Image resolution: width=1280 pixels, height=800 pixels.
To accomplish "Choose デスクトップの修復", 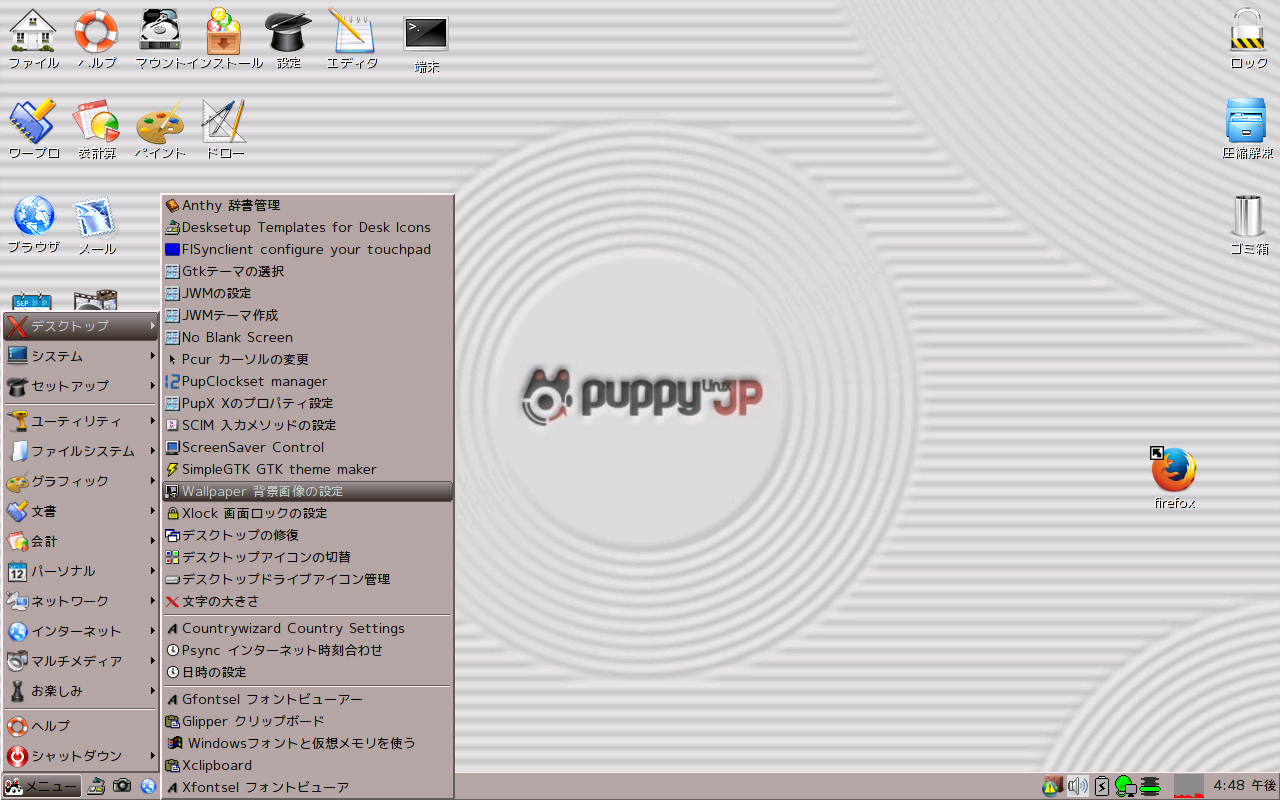I will coord(308,535).
